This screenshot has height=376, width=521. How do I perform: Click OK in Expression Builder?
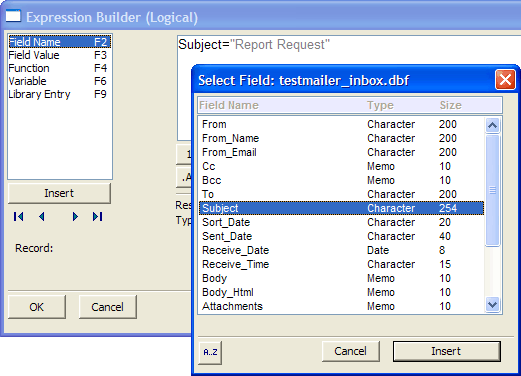tap(37, 307)
